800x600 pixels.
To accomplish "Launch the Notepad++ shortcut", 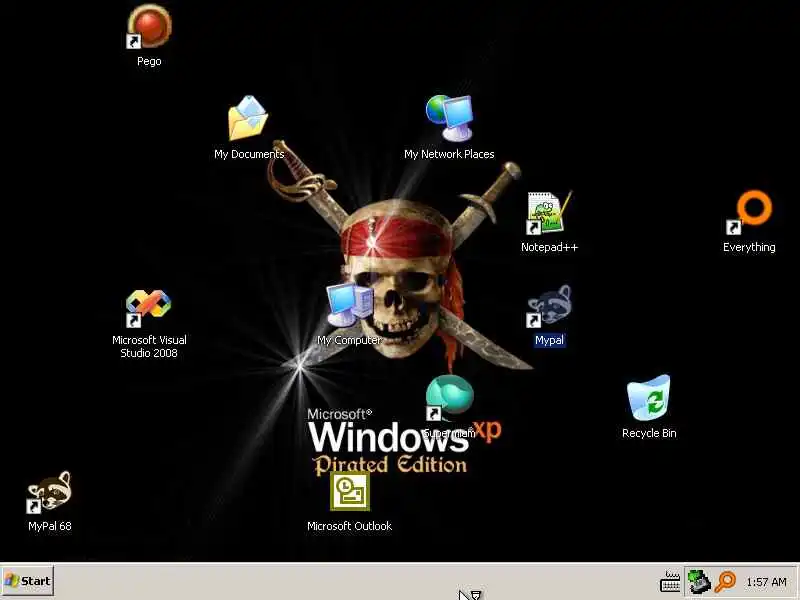I will point(549,212).
